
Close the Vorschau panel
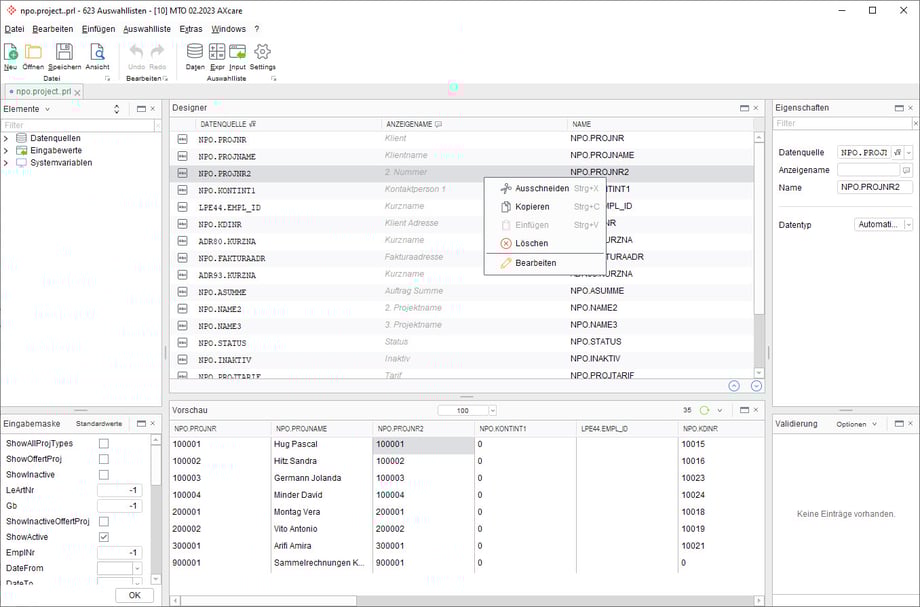click(756, 410)
